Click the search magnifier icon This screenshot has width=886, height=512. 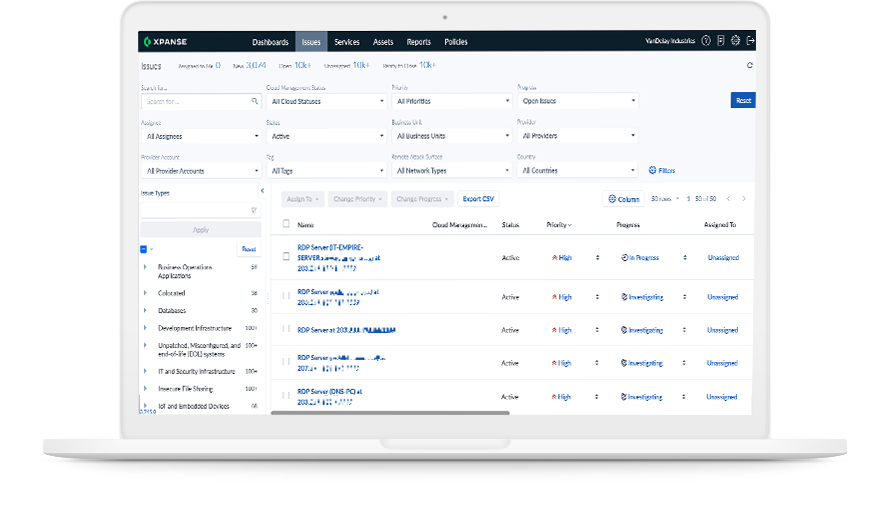pyautogui.click(x=255, y=101)
